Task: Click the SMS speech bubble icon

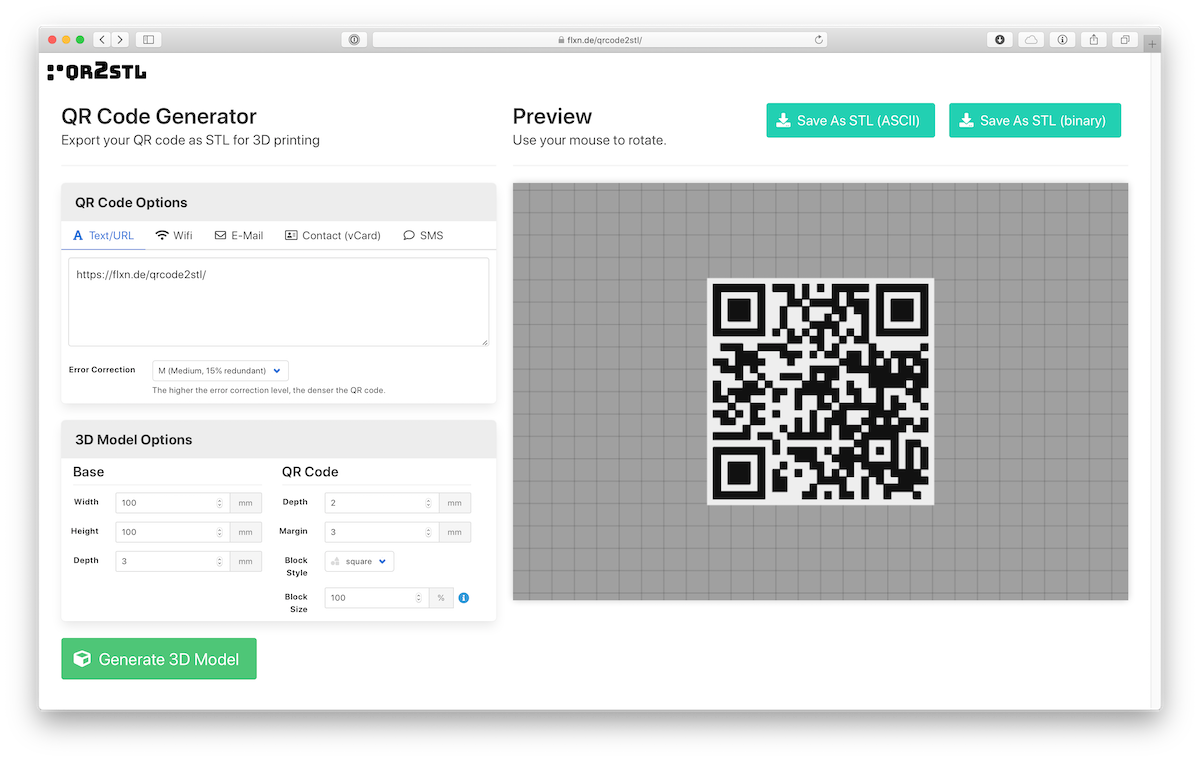Action: pos(407,235)
